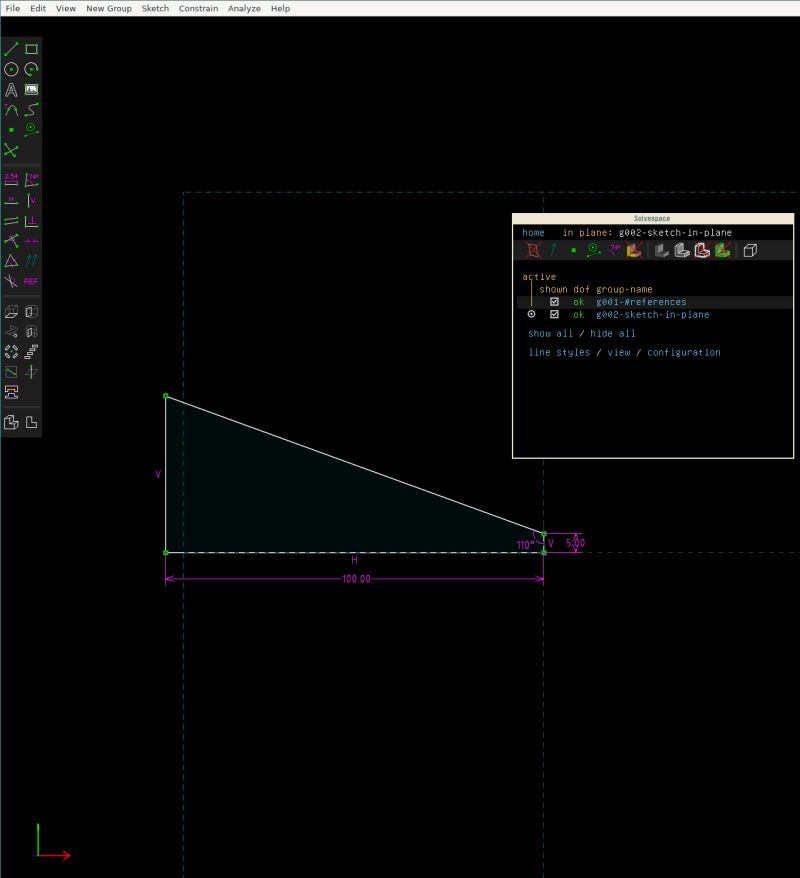
Task: Select the Circle tool
Action: pyautogui.click(x=12, y=69)
